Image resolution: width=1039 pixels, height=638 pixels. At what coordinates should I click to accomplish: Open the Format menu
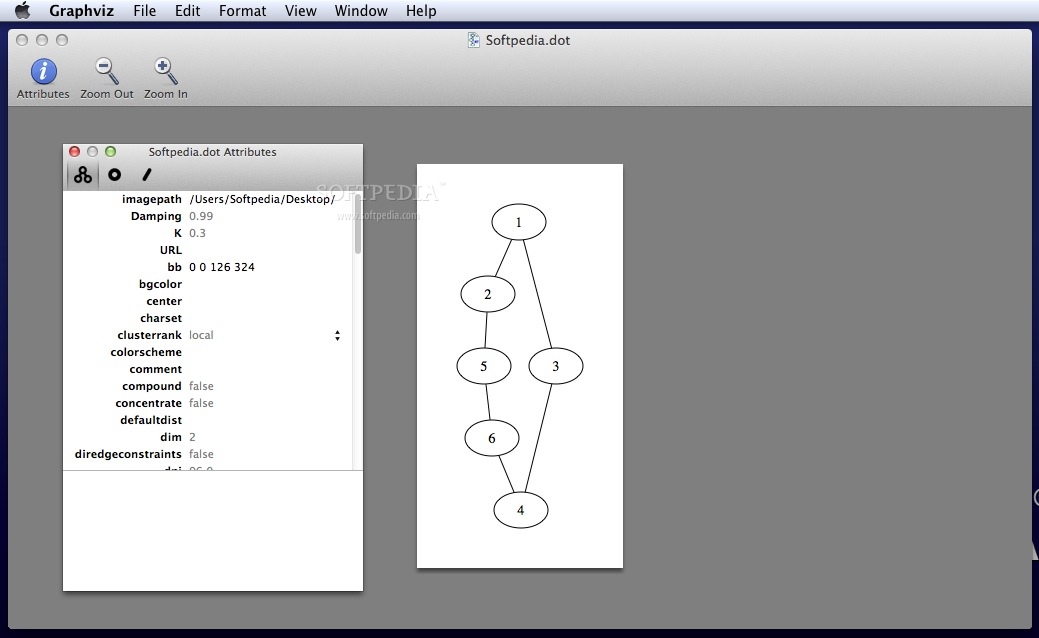tap(243, 11)
